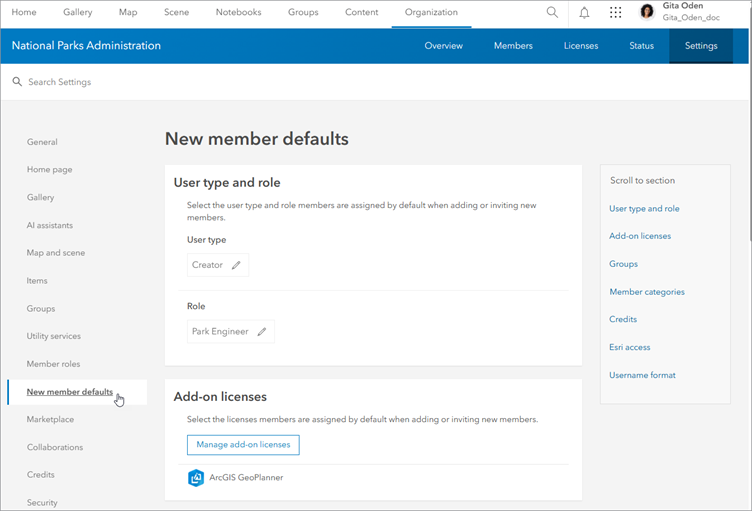Screen dimensions: 752x511
Task: Switch to the Members tab
Action: coord(513,46)
